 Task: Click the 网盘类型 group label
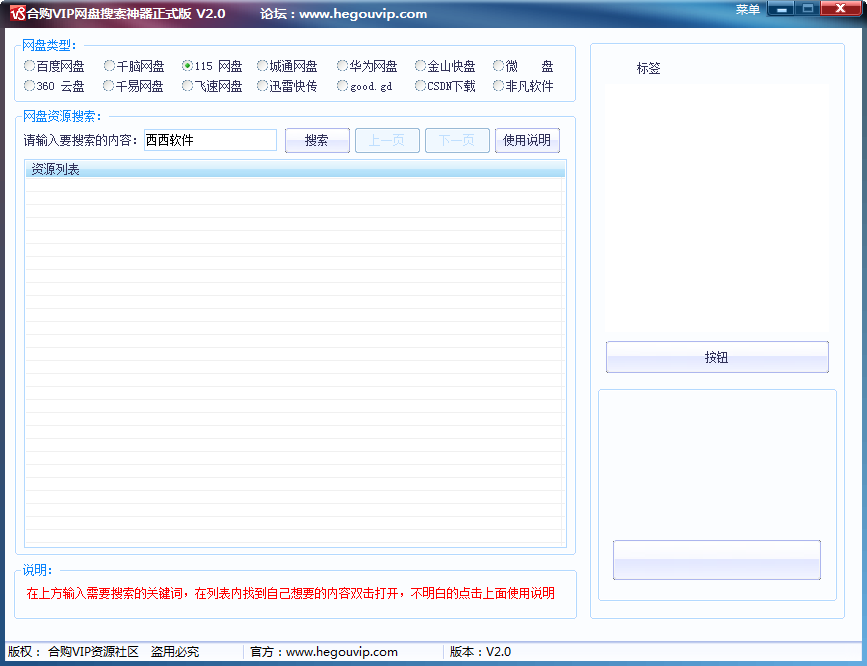click(x=49, y=45)
